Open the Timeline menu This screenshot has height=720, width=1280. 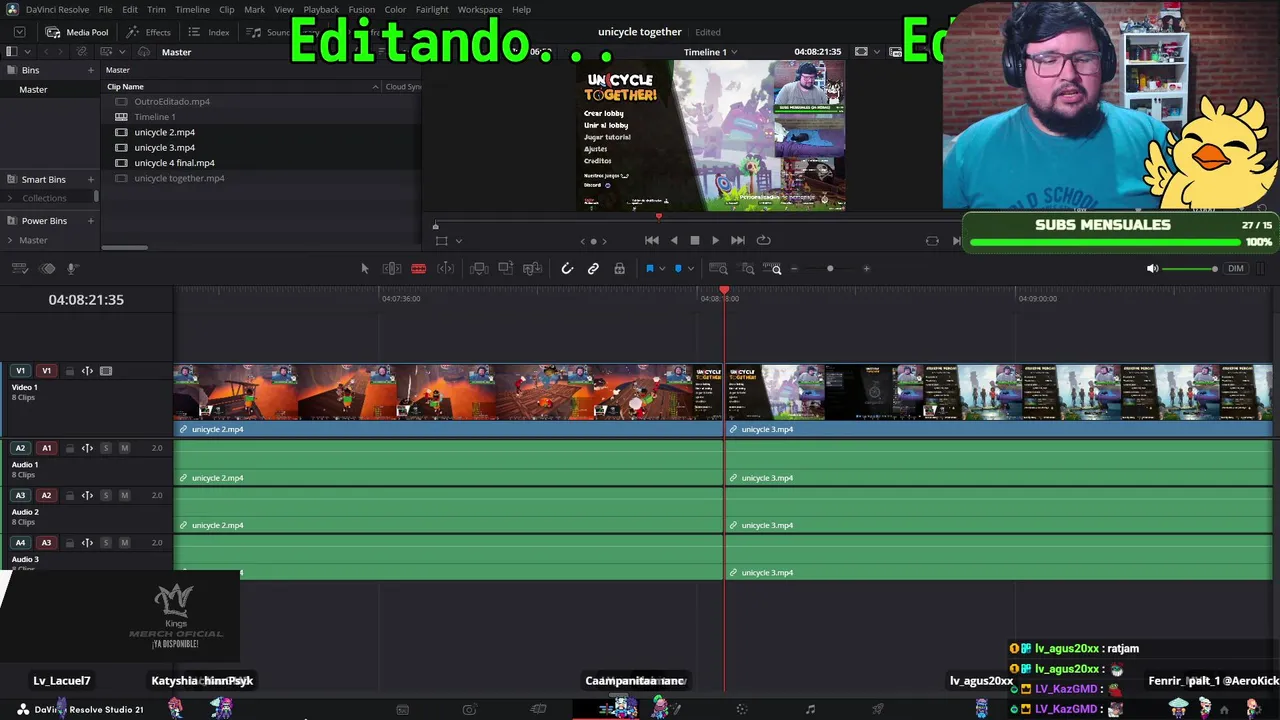[192, 9]
